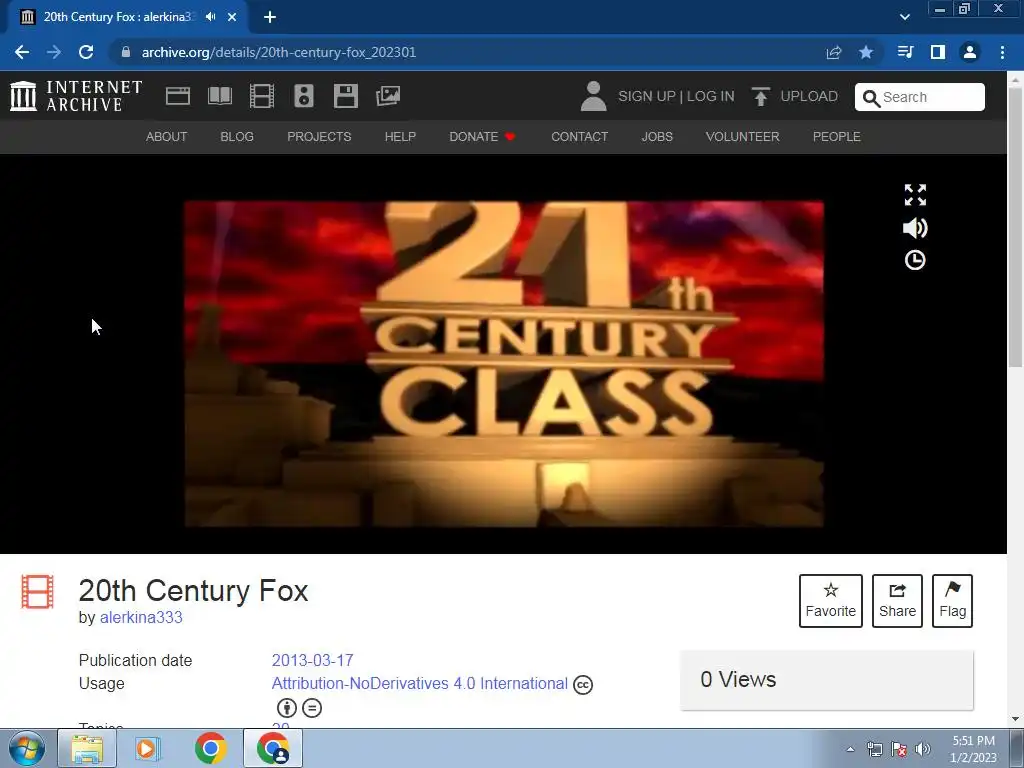
Task: Click the Attribution person license icon
Action: tap(287, 708)
